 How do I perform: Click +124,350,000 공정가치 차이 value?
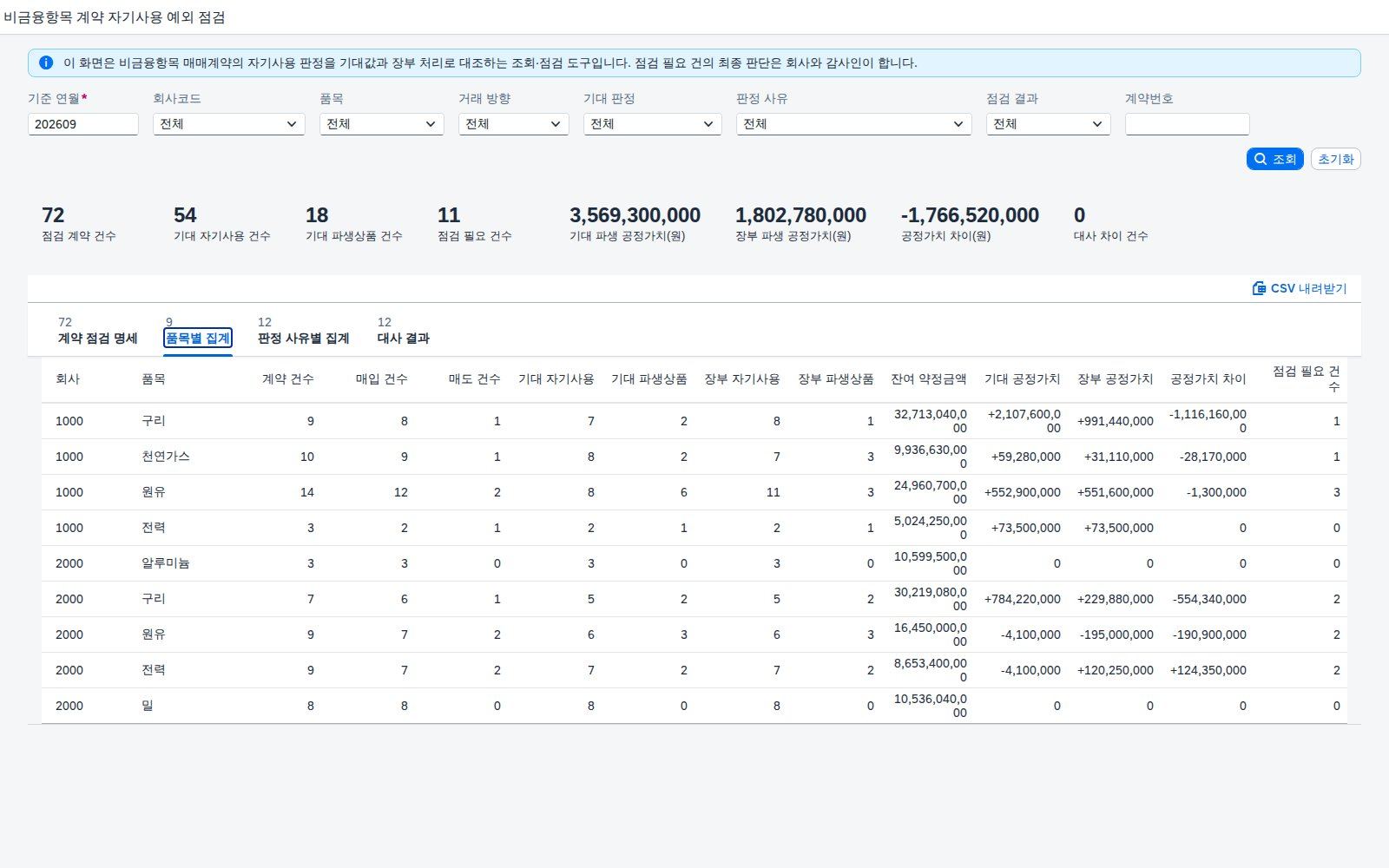coord(1208,670)
